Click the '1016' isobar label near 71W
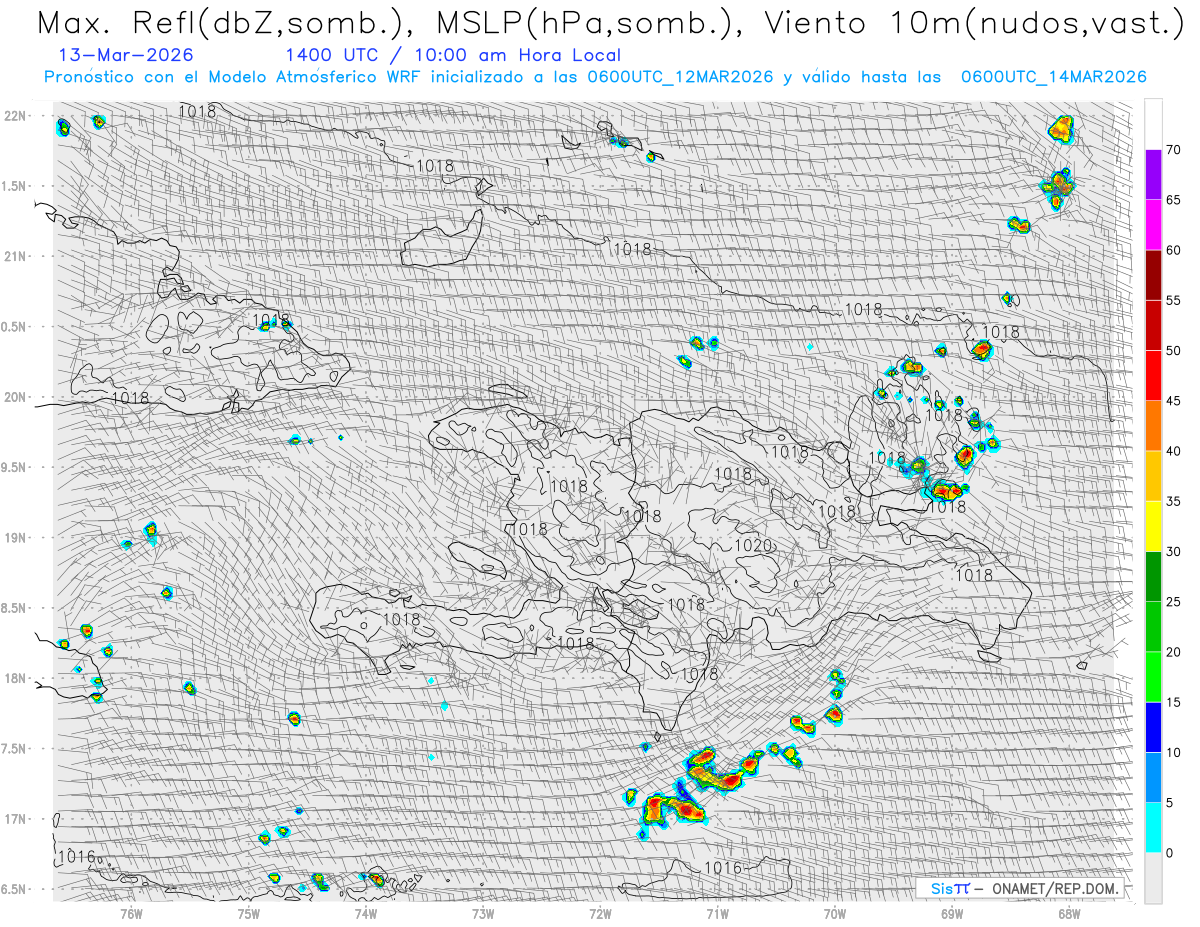The image size is (1200, 927). pos(724,868)
